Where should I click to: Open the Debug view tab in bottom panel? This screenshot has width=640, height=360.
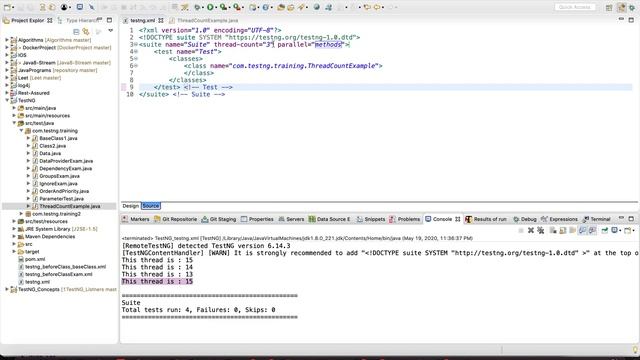[524, 219]
